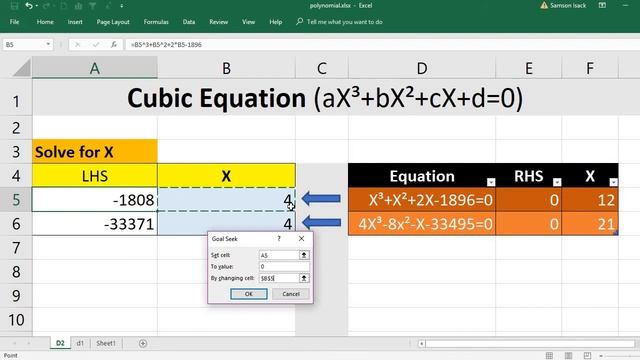Open the Equation column filter dropdown

[x=491, y=182]
